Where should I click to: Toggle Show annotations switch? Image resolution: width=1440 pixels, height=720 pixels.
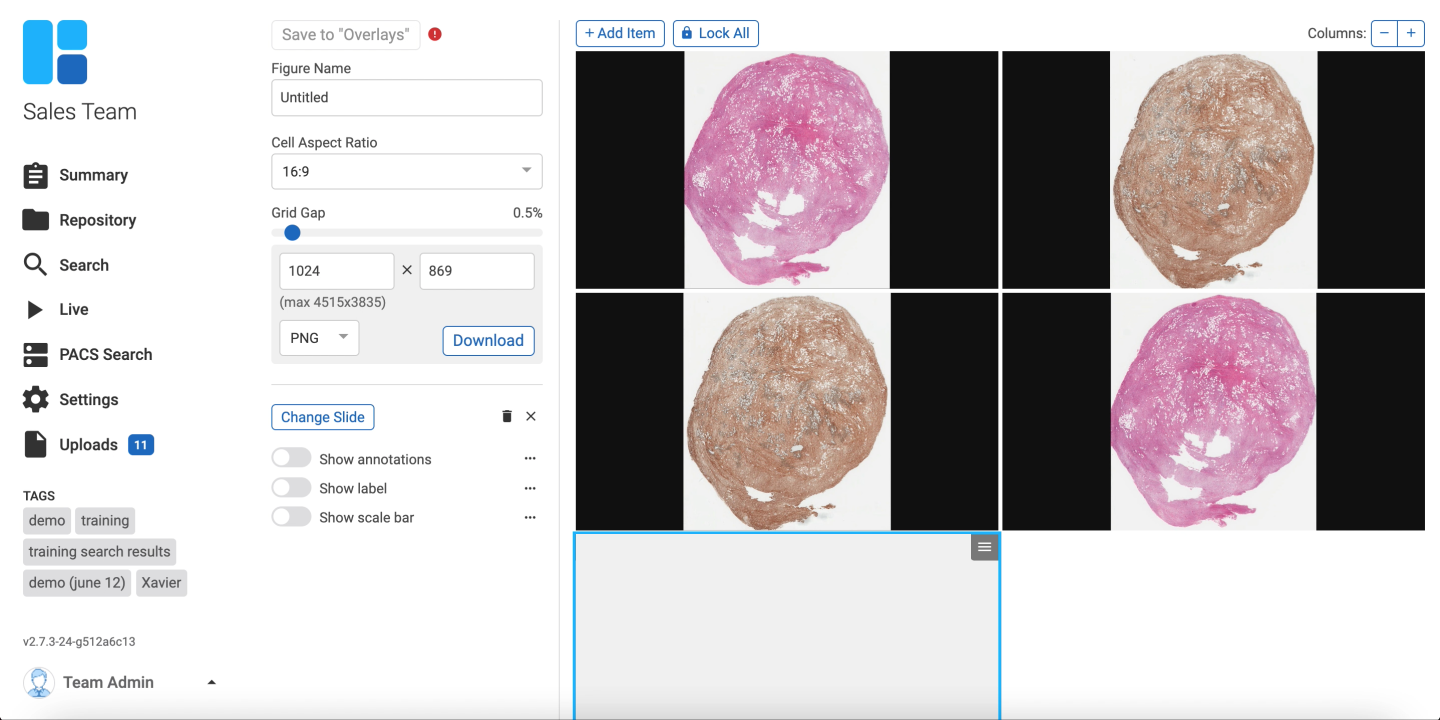click(x=291, y=458)
